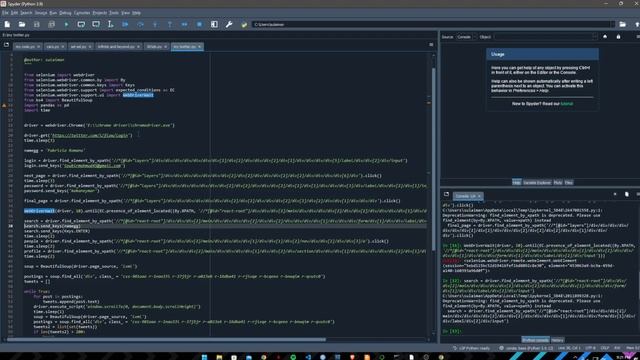Click the working directory path field
The width and height of the screenshot is (640, 360).
coord(433,24)
